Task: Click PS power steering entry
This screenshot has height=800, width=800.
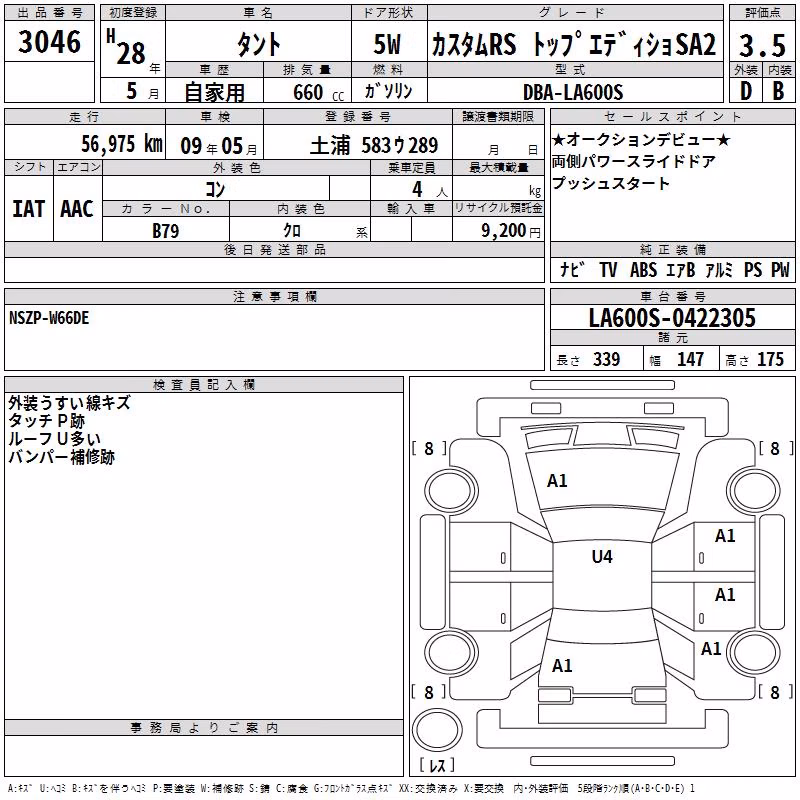Action: tap(753, 269)
